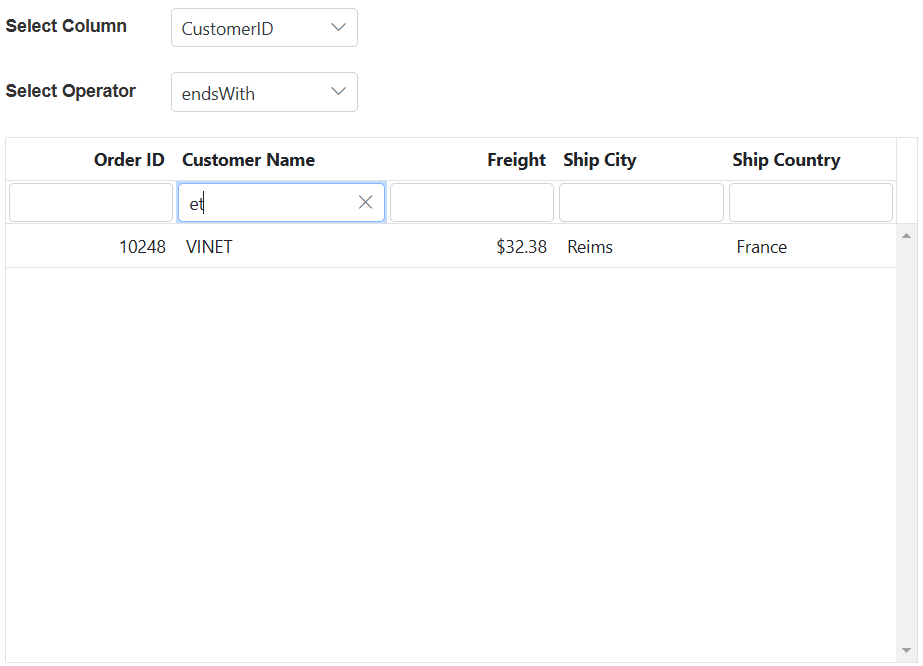Clear the Customer Name filter text
The width and height of the screenshot is (923, 666).
tap(365, 203)
